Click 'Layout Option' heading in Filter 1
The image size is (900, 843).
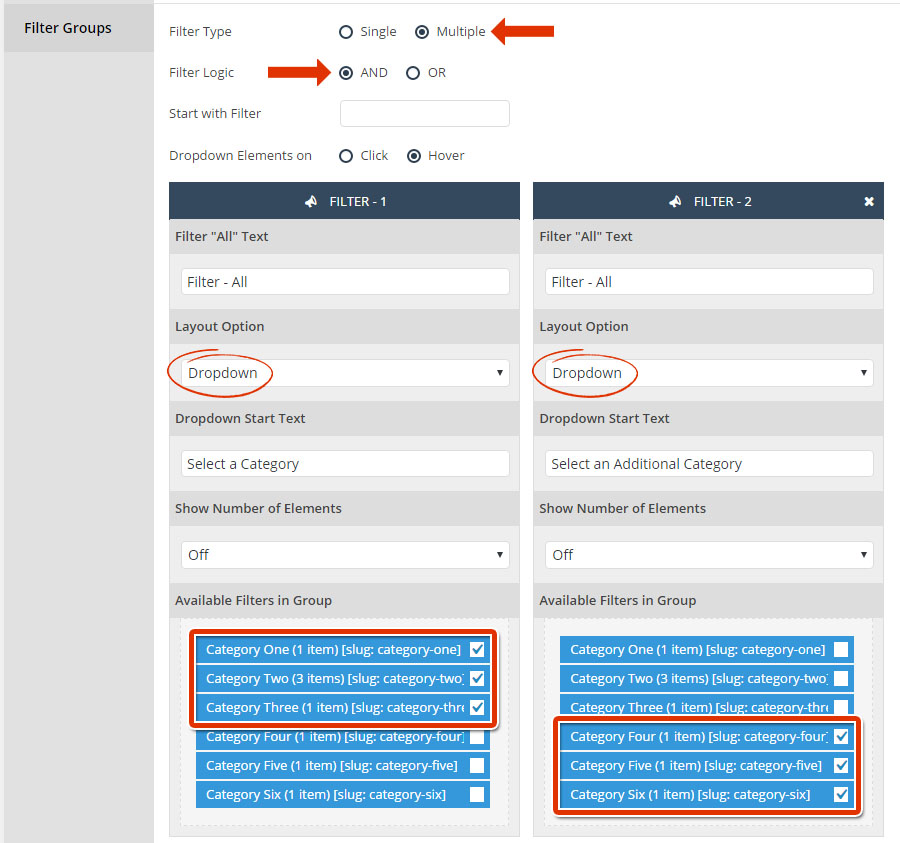click(x=220, y=327)
